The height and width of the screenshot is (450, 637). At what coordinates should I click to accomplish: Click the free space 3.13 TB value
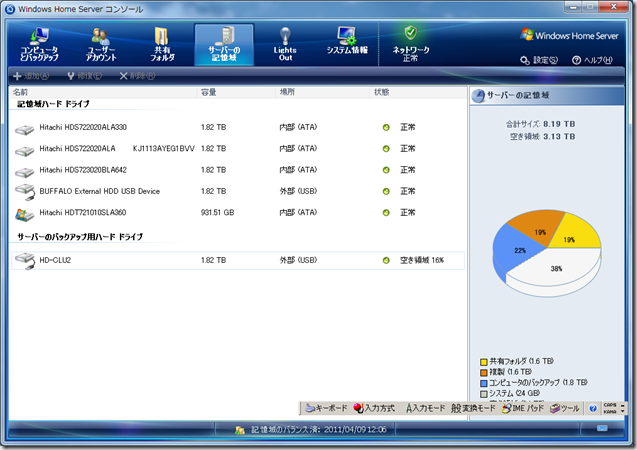click(559, 136)
